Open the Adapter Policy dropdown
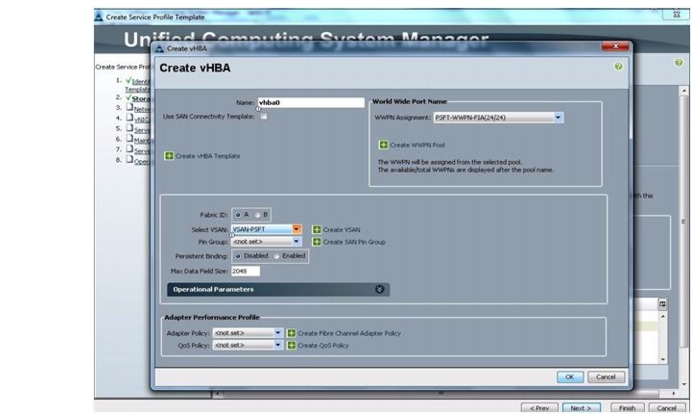The width and height of the screenshot is (699, 418). 278,333
